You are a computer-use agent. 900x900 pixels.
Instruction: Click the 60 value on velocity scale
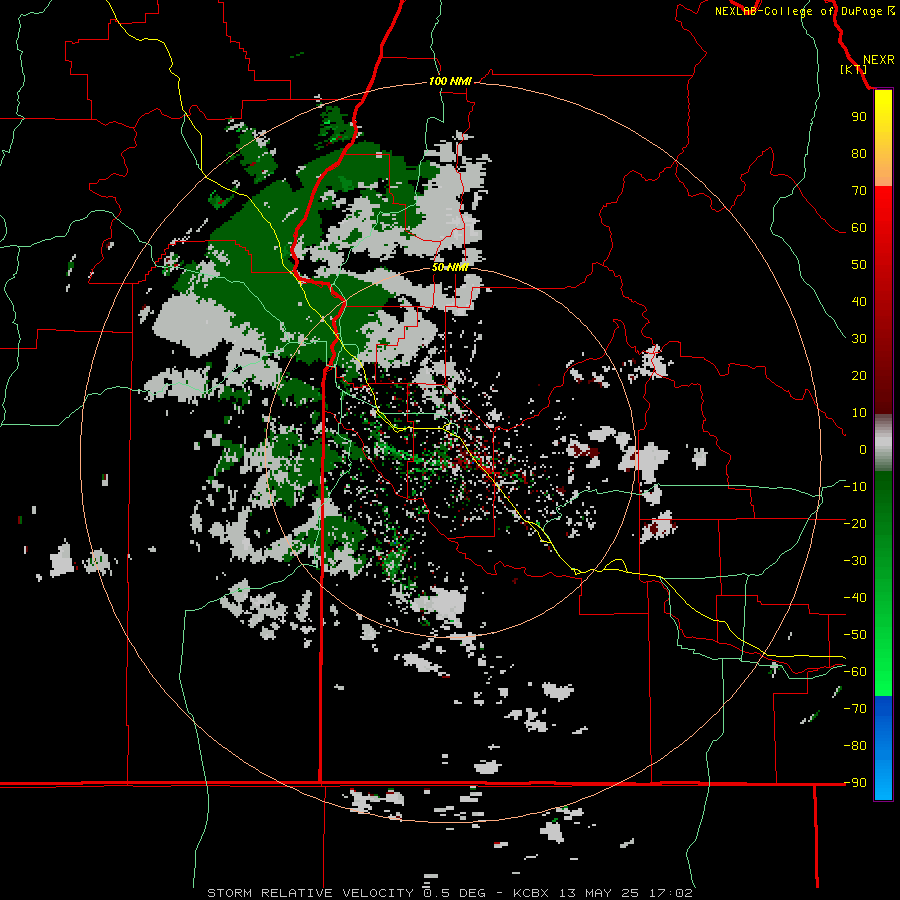tap(859, 227)
